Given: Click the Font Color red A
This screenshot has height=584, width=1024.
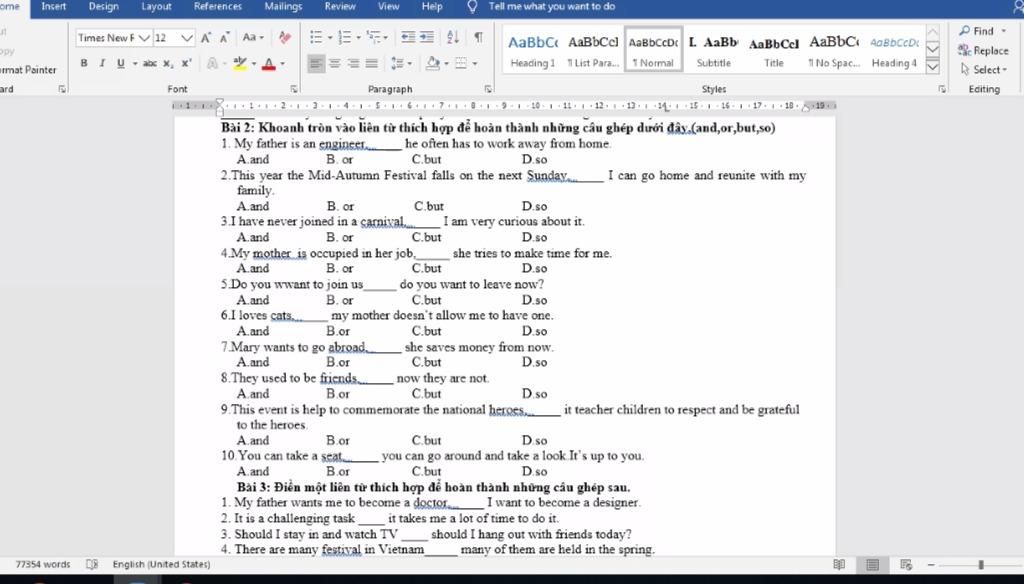Looking at the screenshot, I should 268,63.
